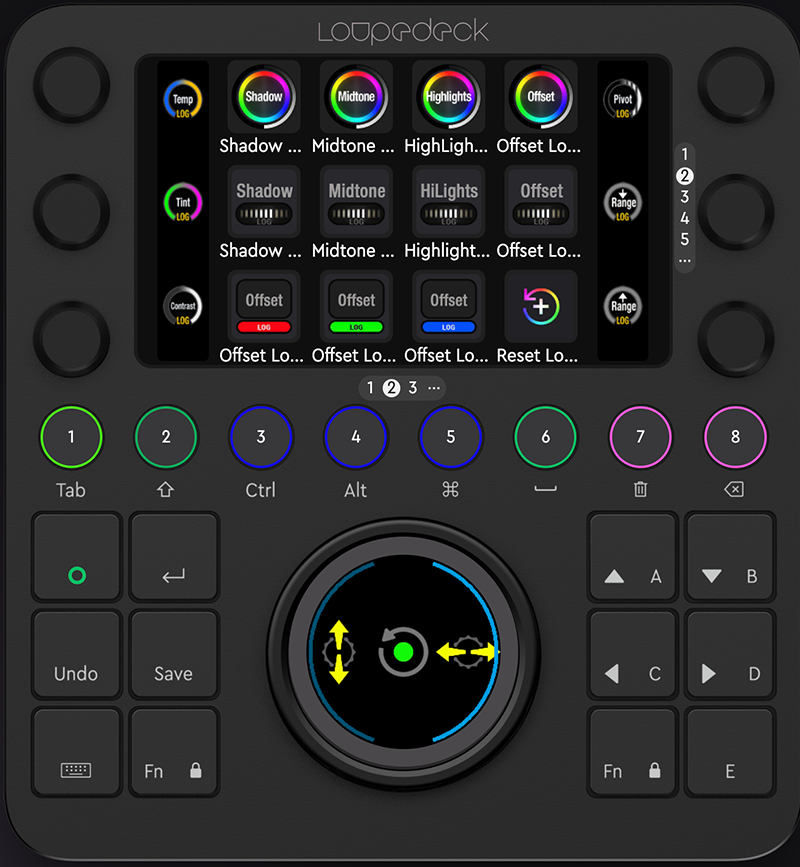The height and width of the screenshot is (867, 800).
Task: Click round button 7 with trash icon
Action: coord(640,437)
